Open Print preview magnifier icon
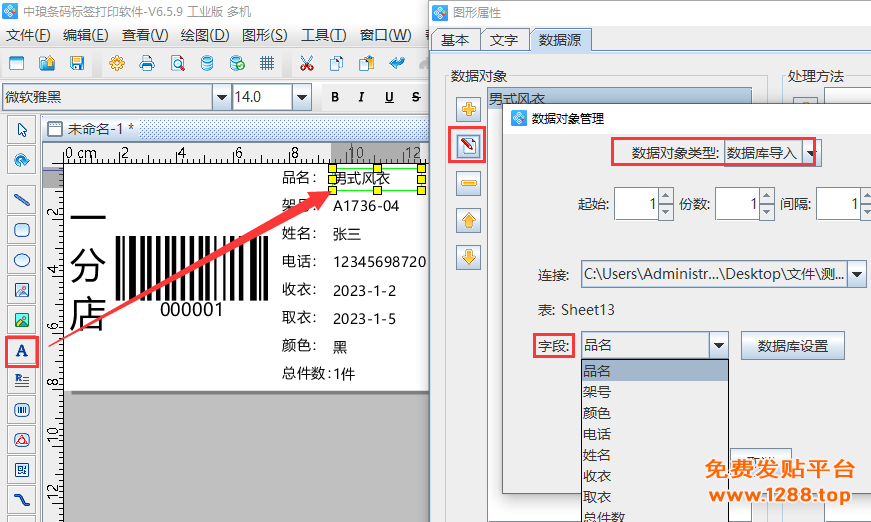This screenshot has height=522, width=871. pyautogui.click(x=177, y=63)
